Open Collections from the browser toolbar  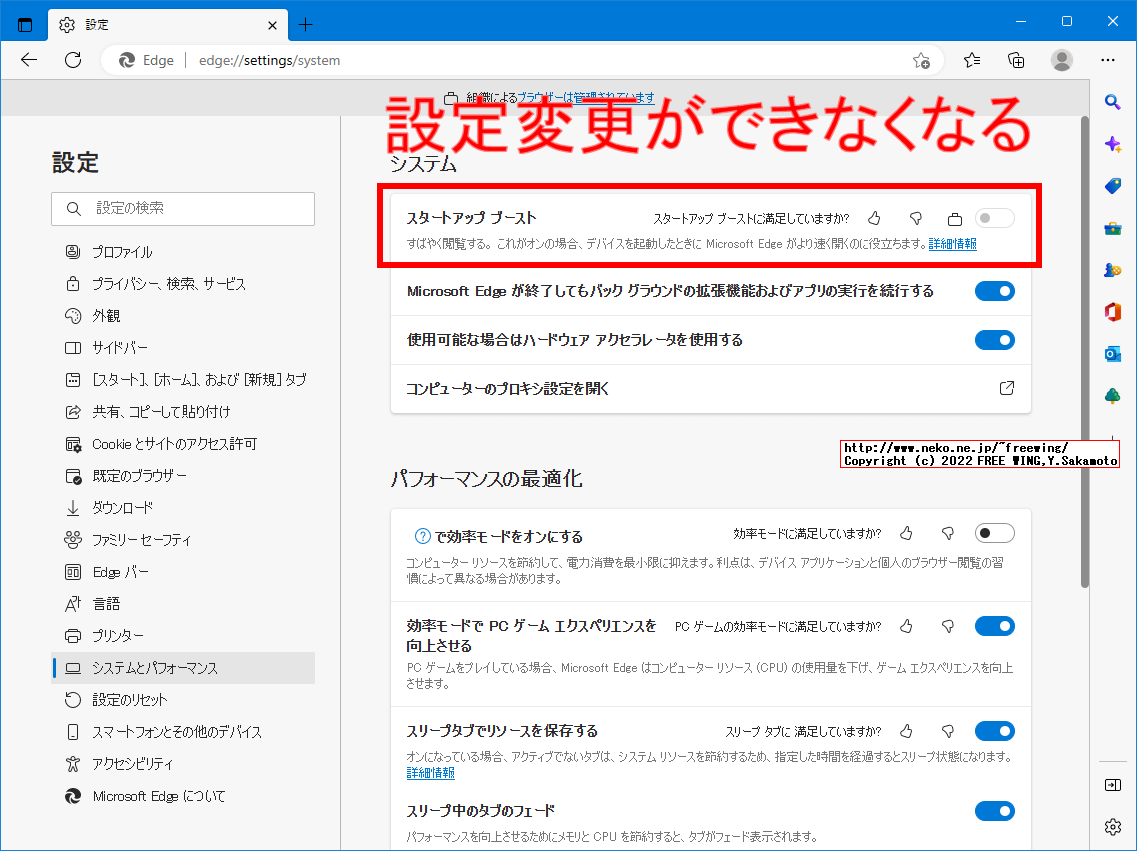click(1016, 60)
